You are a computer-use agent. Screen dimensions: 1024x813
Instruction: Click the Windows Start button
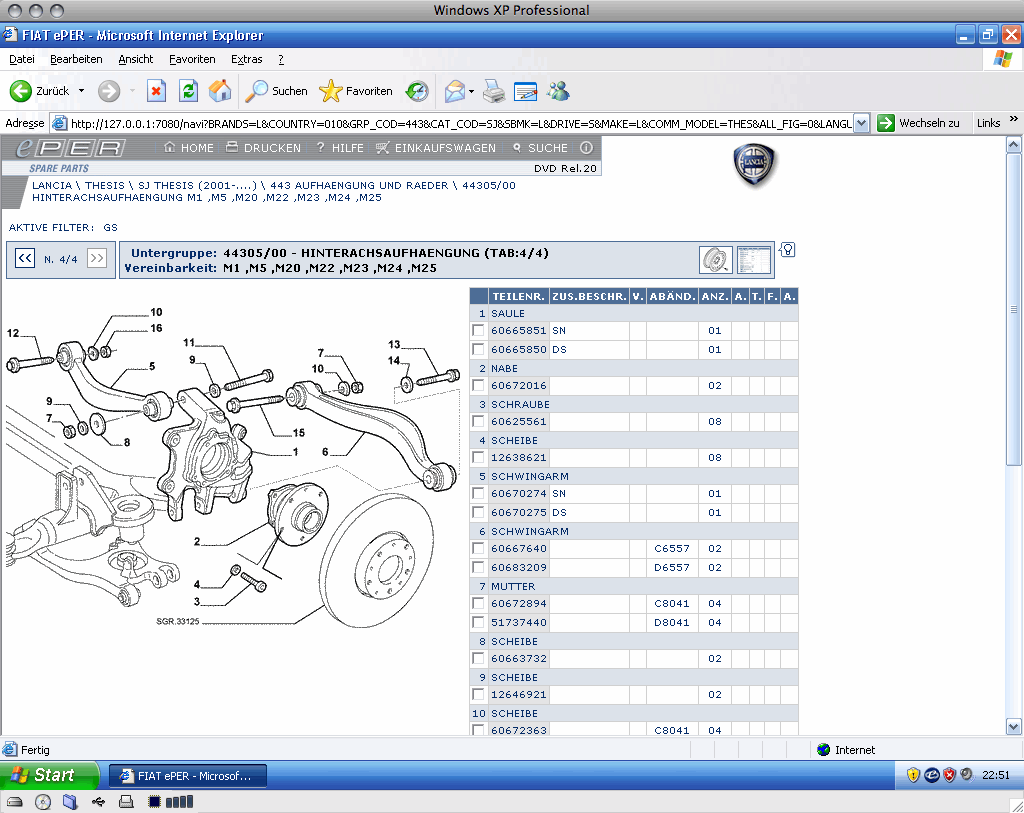pos(50,775)
